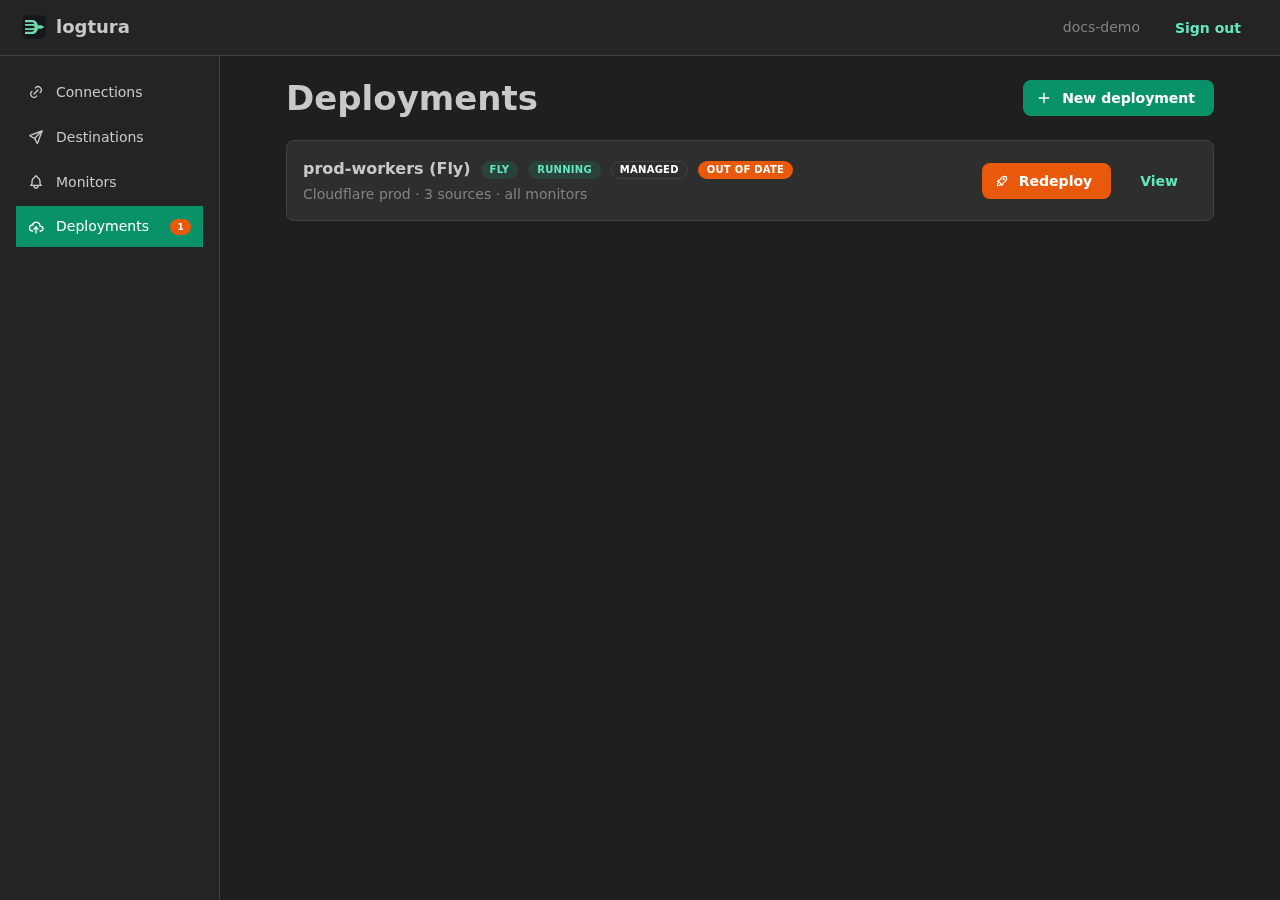Click the Destinations paper plane icon
Viewport: 1280px width, 900px height.
point(36,137)
